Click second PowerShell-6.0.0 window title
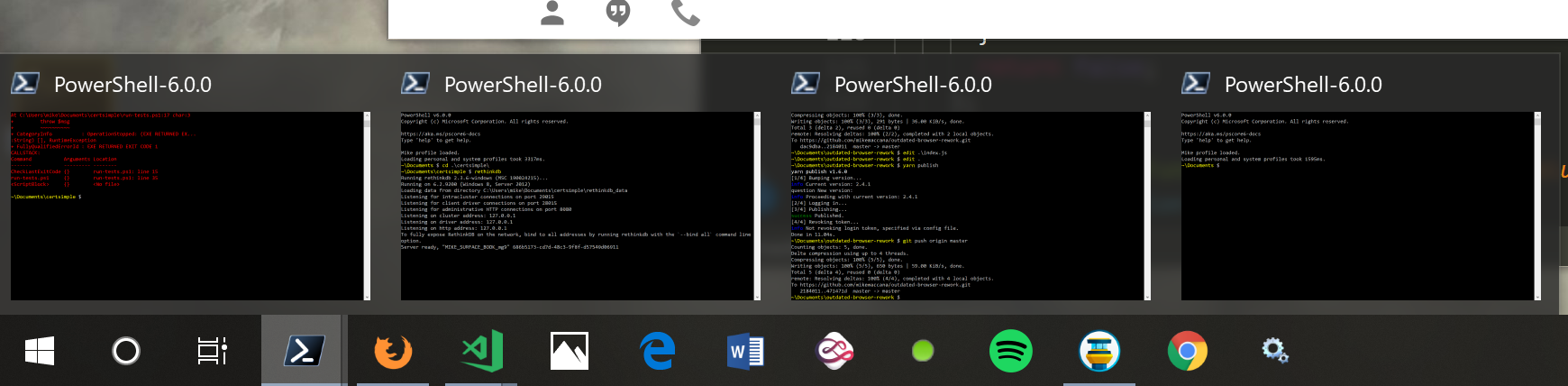This screenshot has width=1568, height=386. point(523,85)
